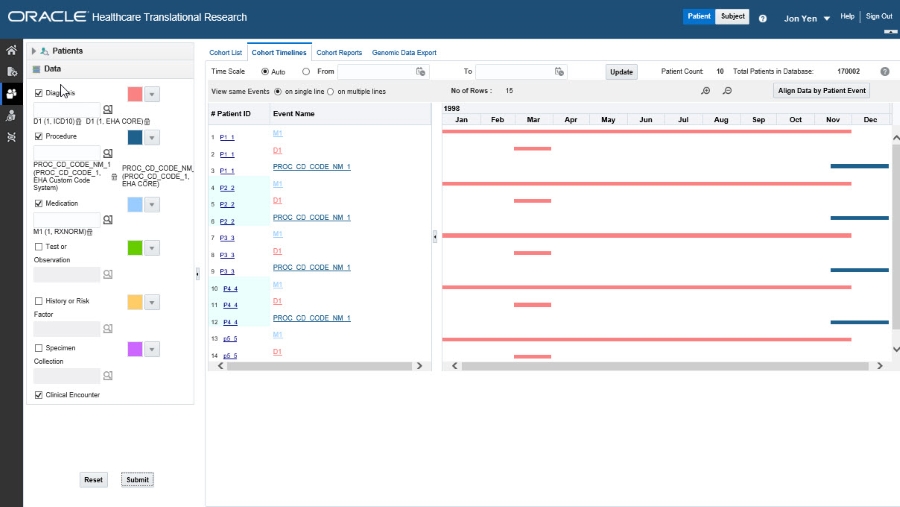The width and height of the screenshot is (900, 507).
Task: Switch to the Cohort Reports tab
Action: 339,52
